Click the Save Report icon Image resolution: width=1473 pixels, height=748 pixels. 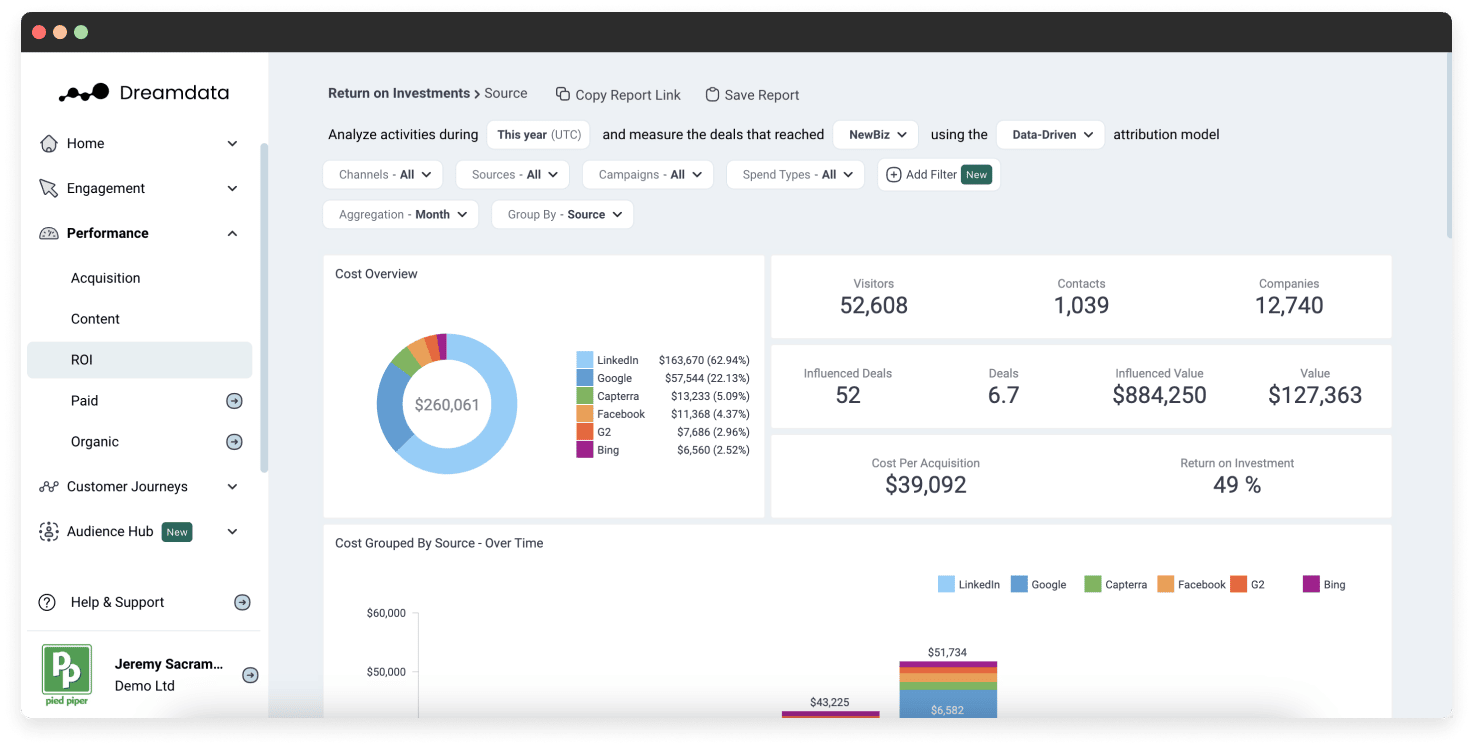coord(712,94)
